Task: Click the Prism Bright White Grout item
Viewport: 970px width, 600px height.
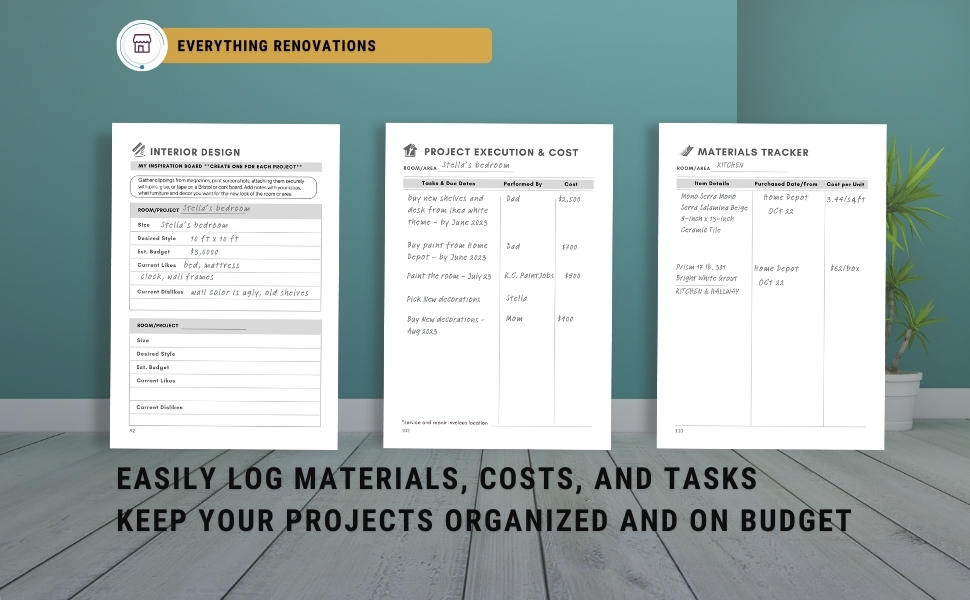Action: click(x=707, y=279)
